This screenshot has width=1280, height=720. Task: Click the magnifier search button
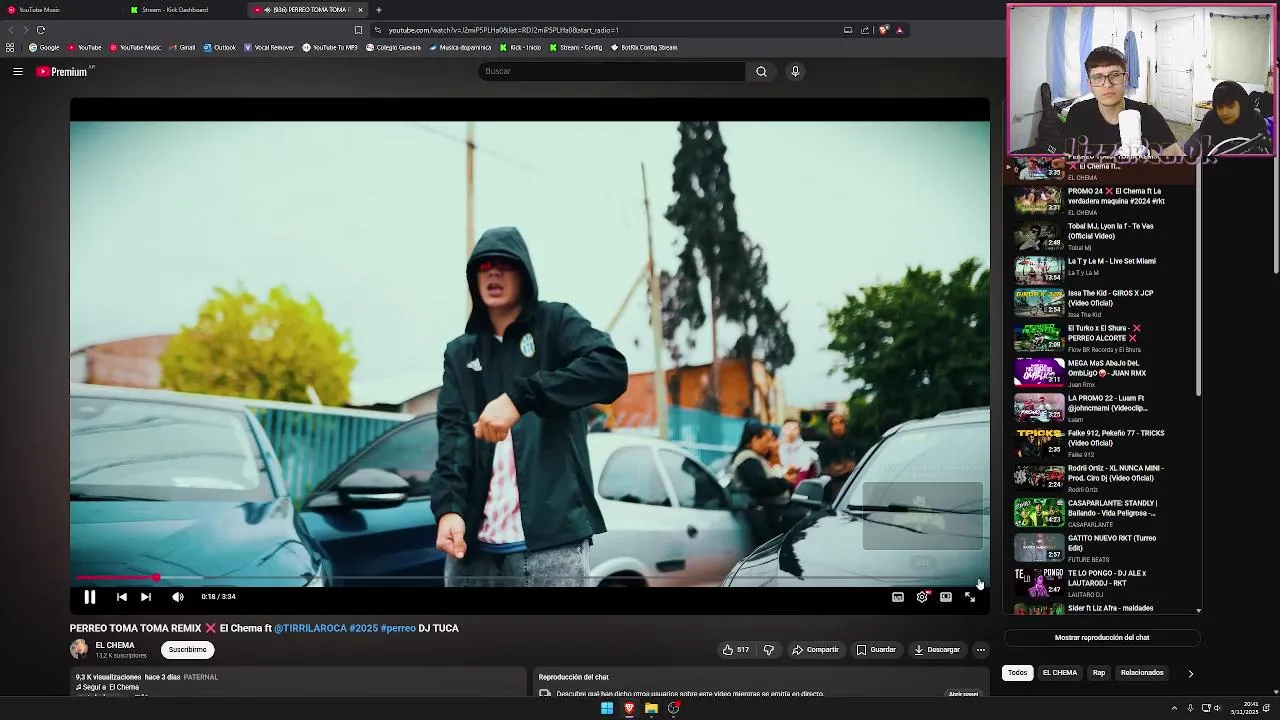[x=761, y=71]
